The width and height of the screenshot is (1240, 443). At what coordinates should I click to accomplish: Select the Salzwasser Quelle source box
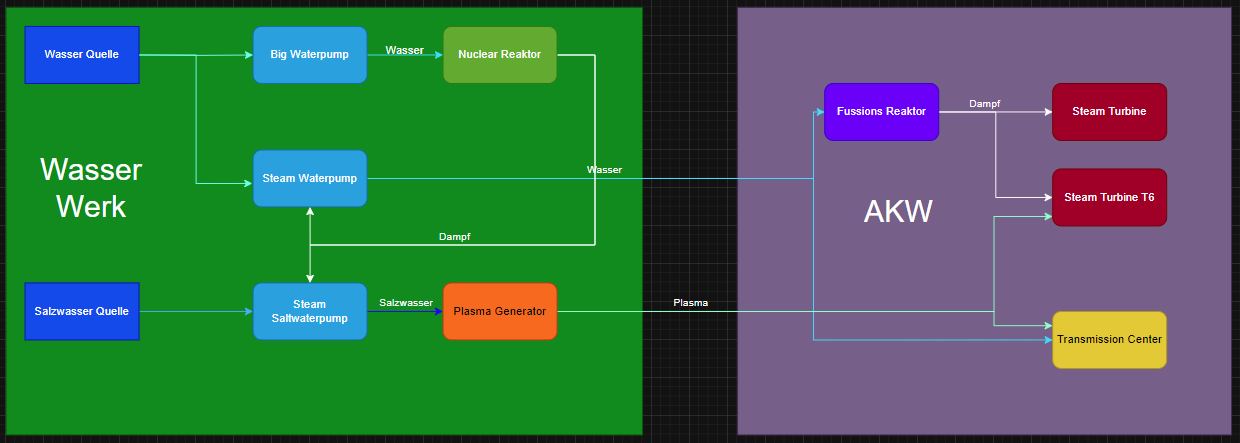pyautogui.click(x=82, y=311)
